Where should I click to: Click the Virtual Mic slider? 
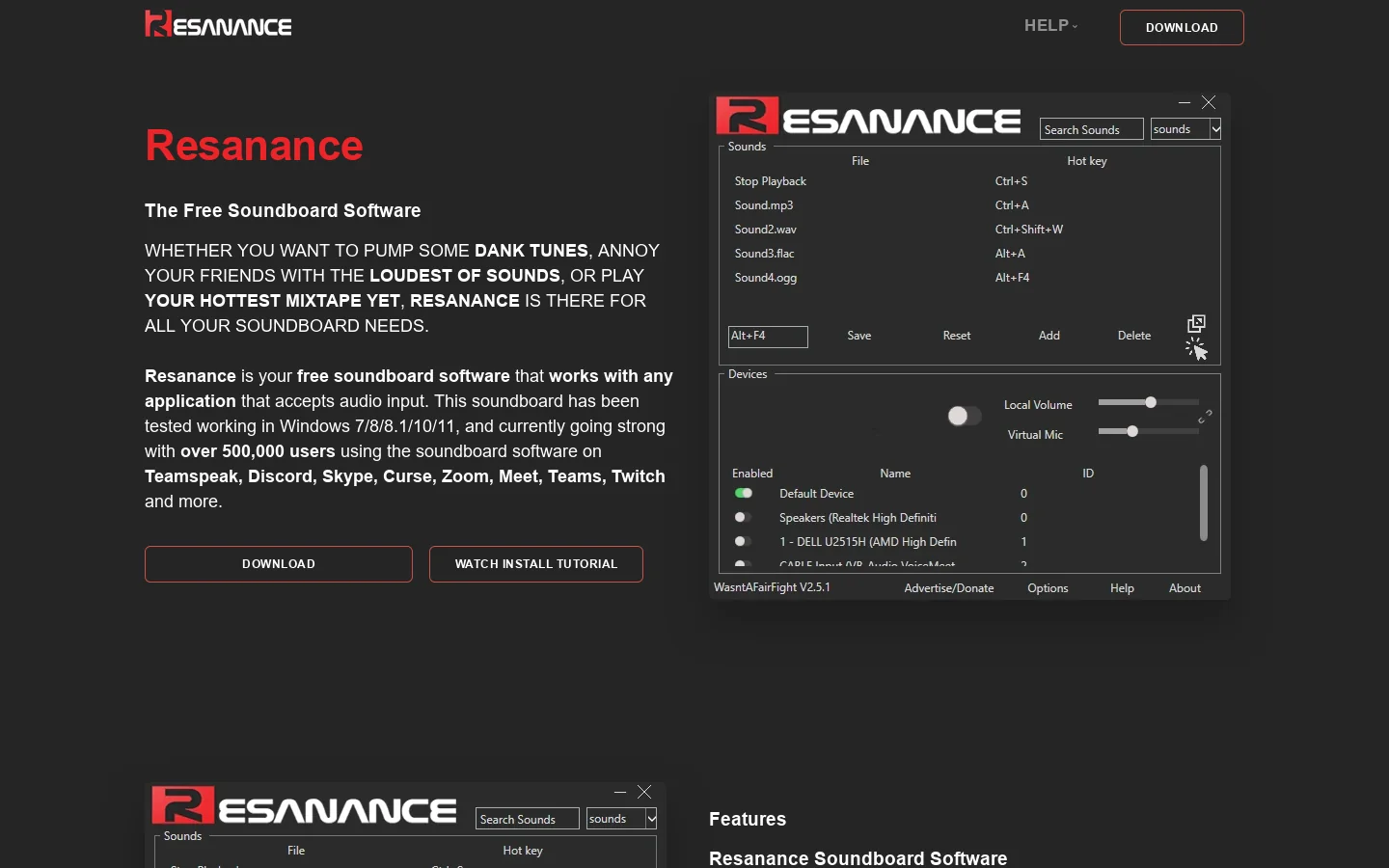click(x=1148, y=431)
